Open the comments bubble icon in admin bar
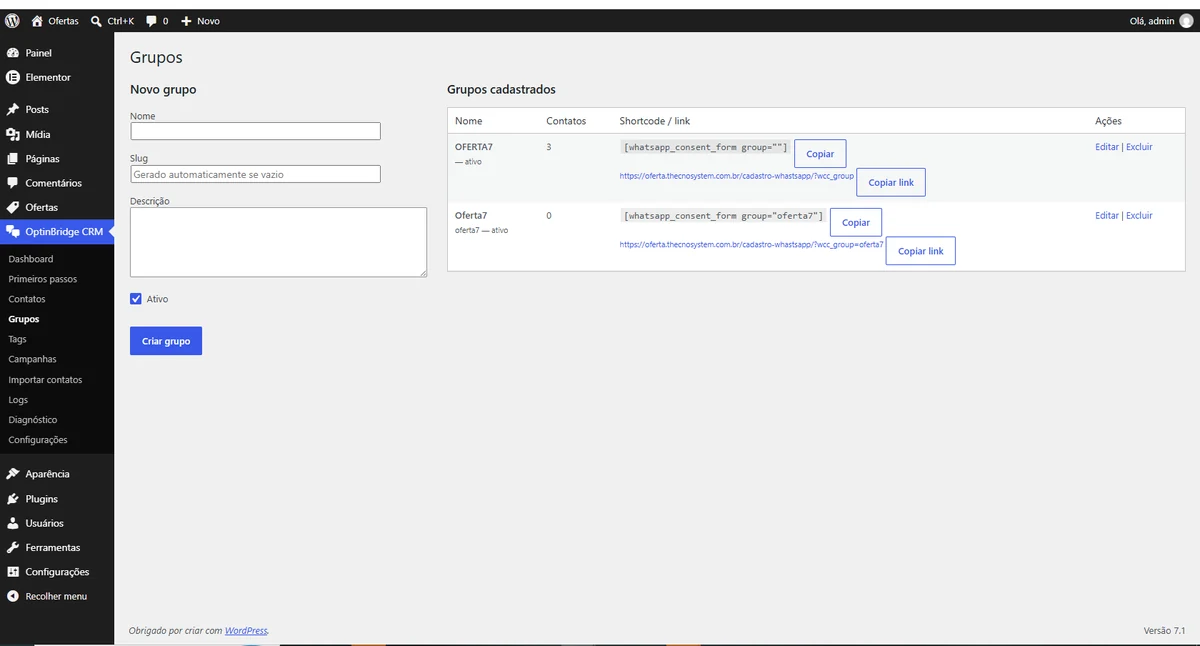1200x646 pixels. [151, 20]
